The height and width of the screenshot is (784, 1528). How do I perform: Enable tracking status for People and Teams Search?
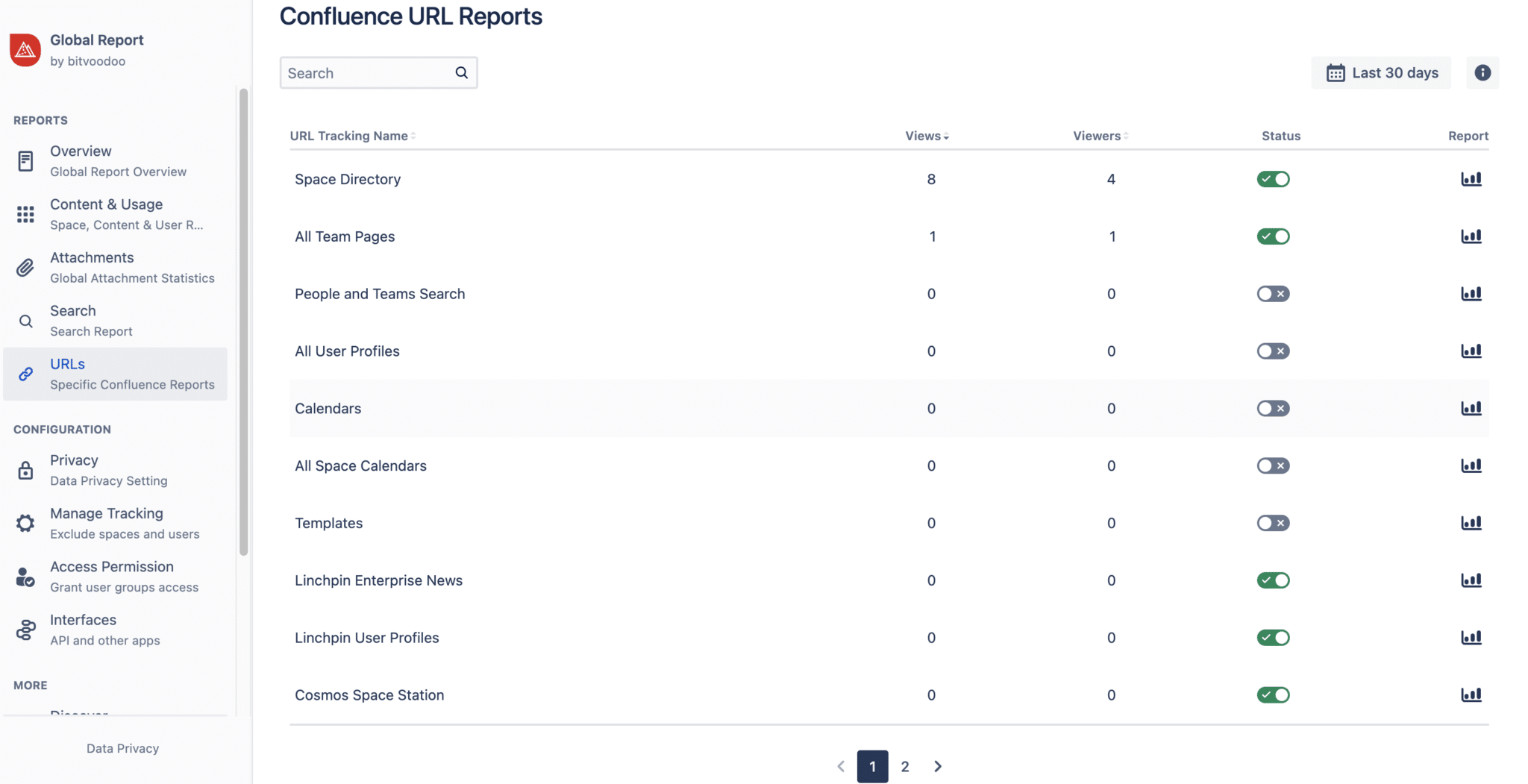(x=1273, y=293)
